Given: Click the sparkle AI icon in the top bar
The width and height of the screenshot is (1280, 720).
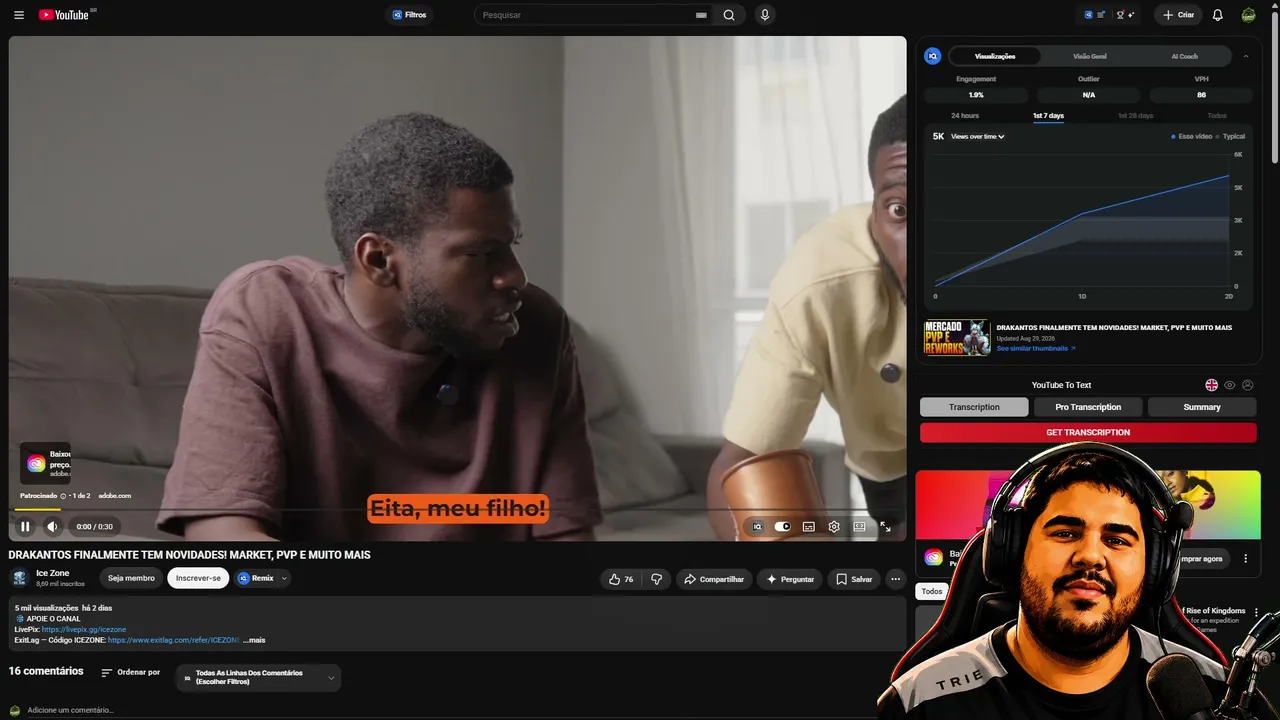Looking at the screenshot, I should coord(1131,15).
